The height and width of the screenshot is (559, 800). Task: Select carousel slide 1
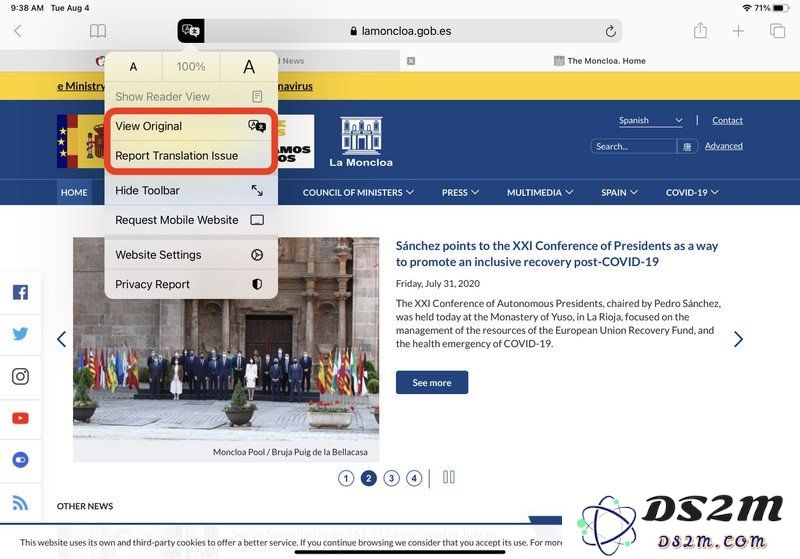(x=346, y=478)
